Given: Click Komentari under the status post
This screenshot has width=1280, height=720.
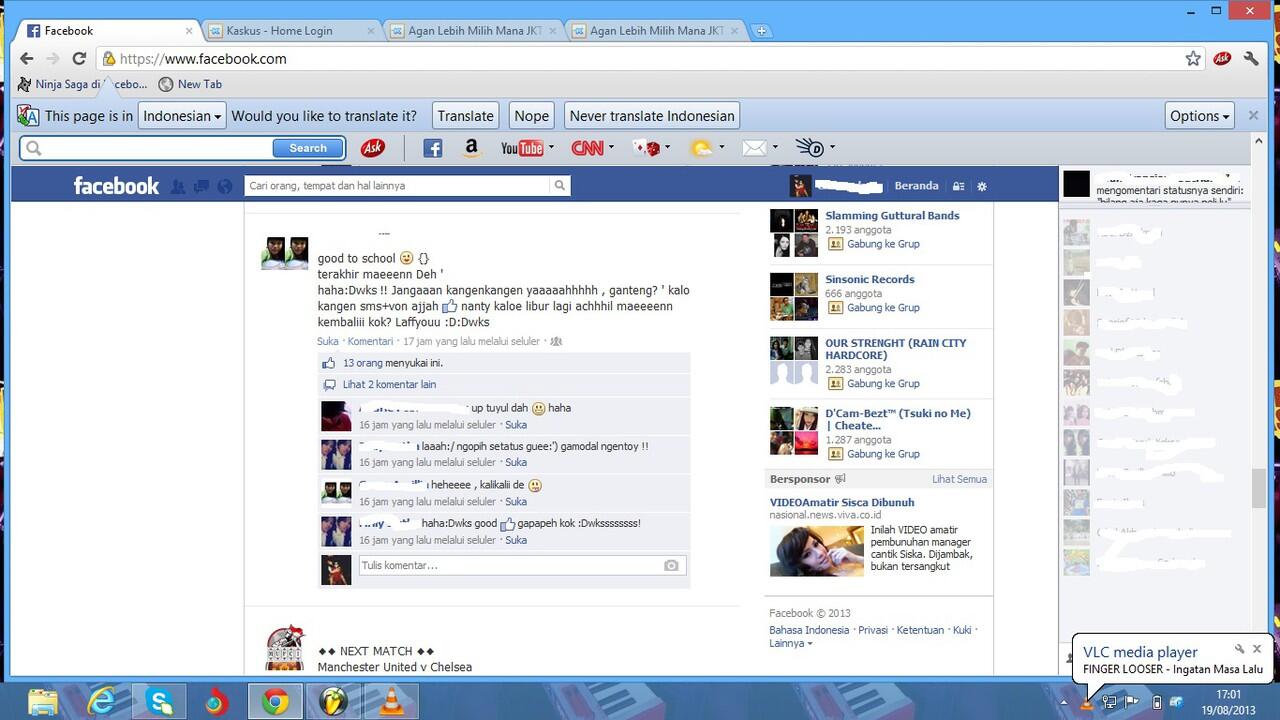Looking at the screenshot, I should [x=370, y=341].
